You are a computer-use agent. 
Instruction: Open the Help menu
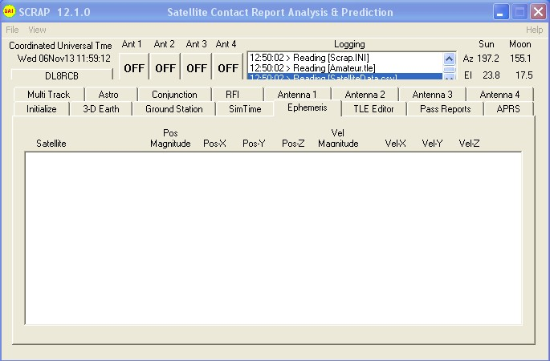click(534, 30)
